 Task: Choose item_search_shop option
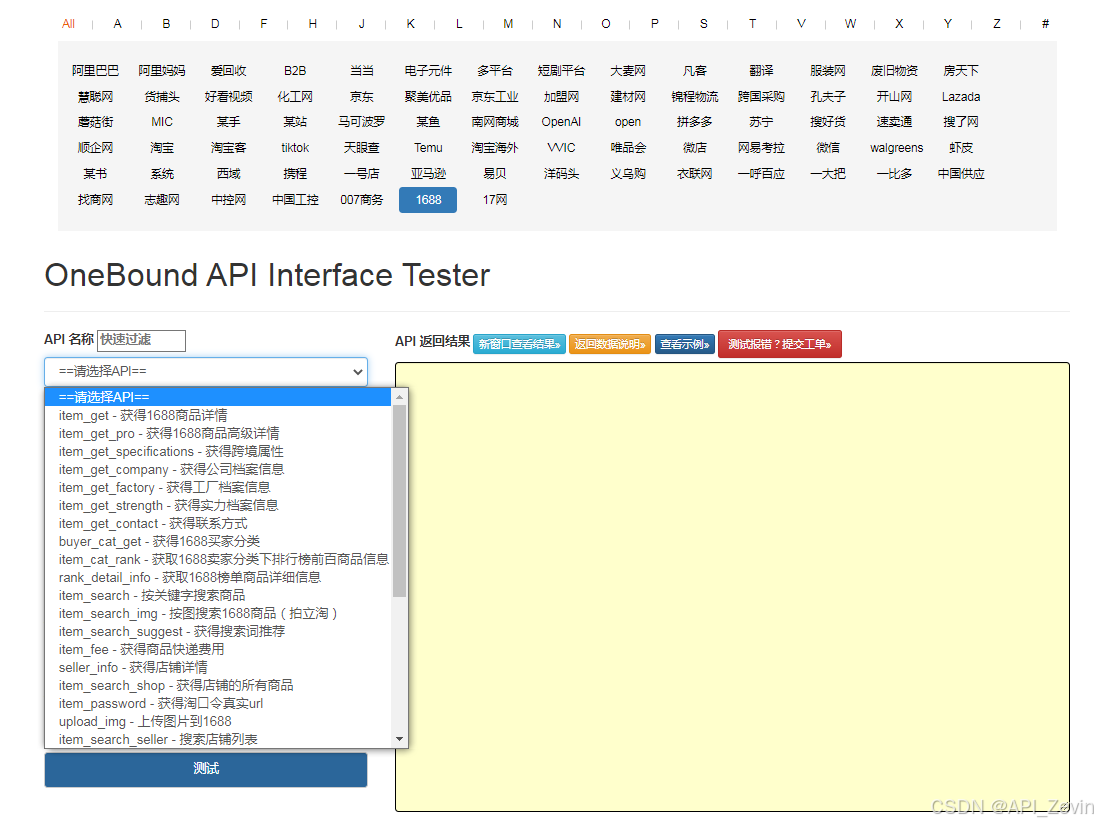coord(218,685)
